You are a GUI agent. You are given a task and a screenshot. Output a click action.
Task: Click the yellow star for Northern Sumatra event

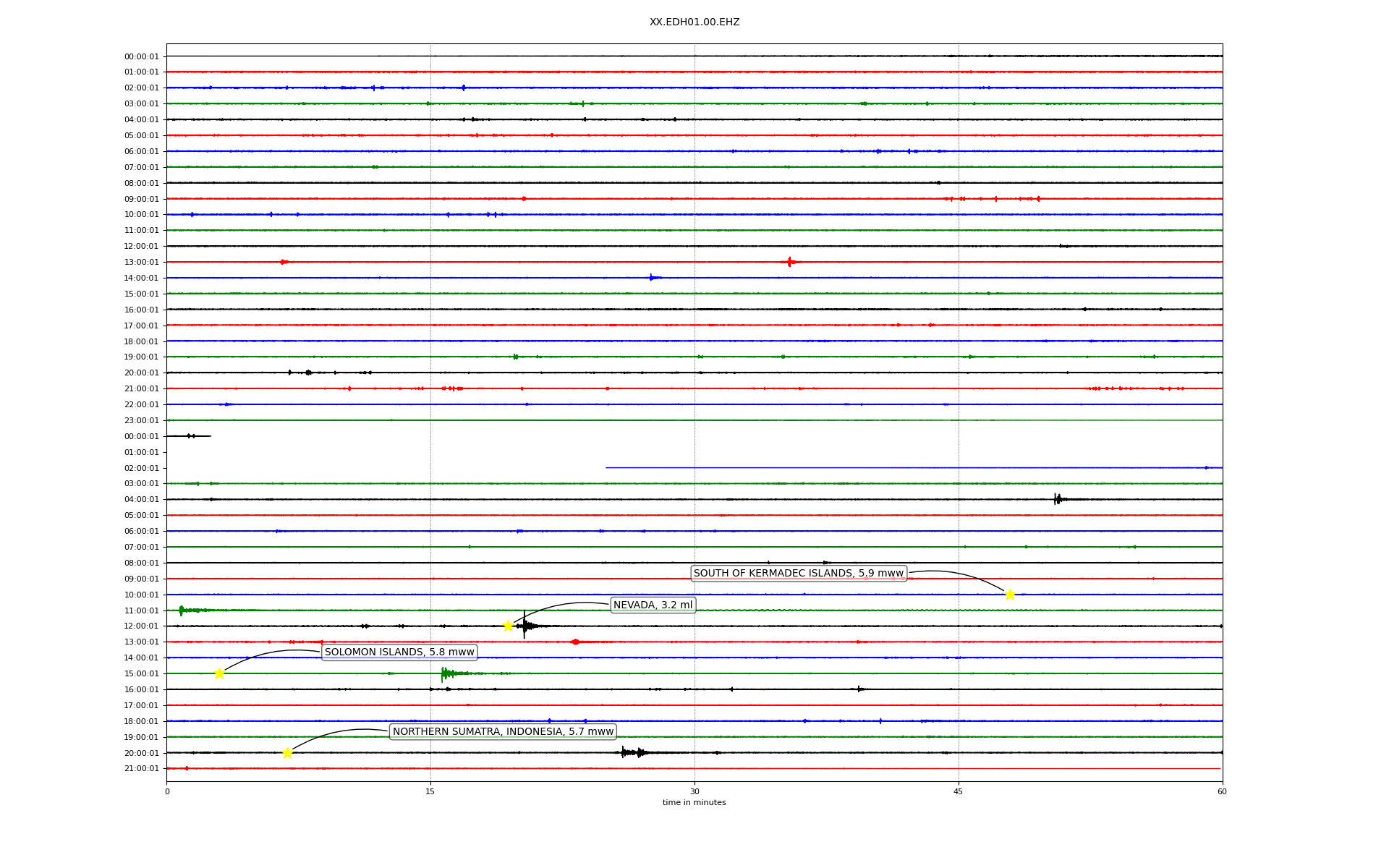pos(287,753)
